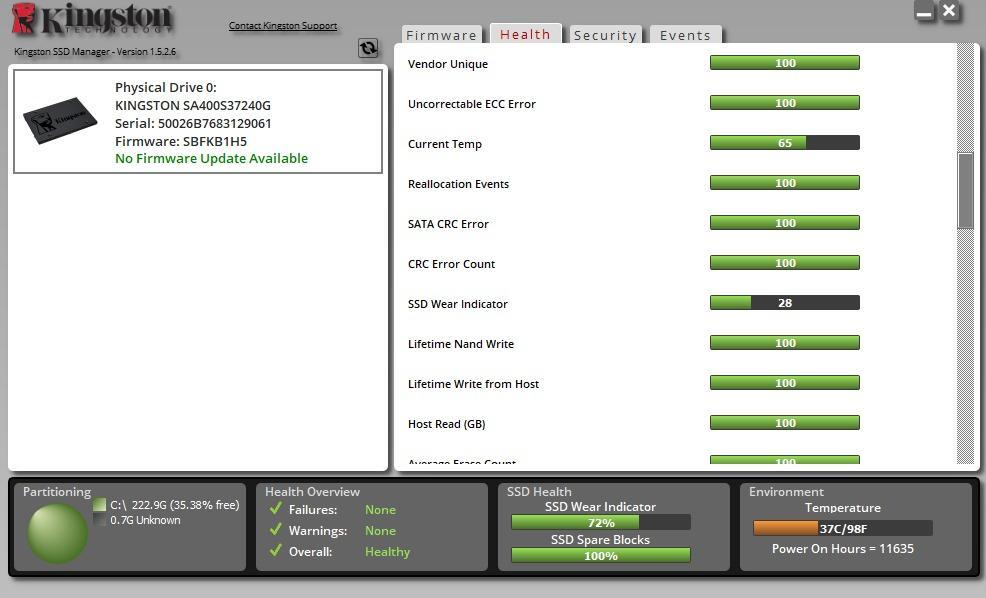This screenshot has width=986, height=598.
Task: Click the Reallocation Events label
Action: [458, 184]
